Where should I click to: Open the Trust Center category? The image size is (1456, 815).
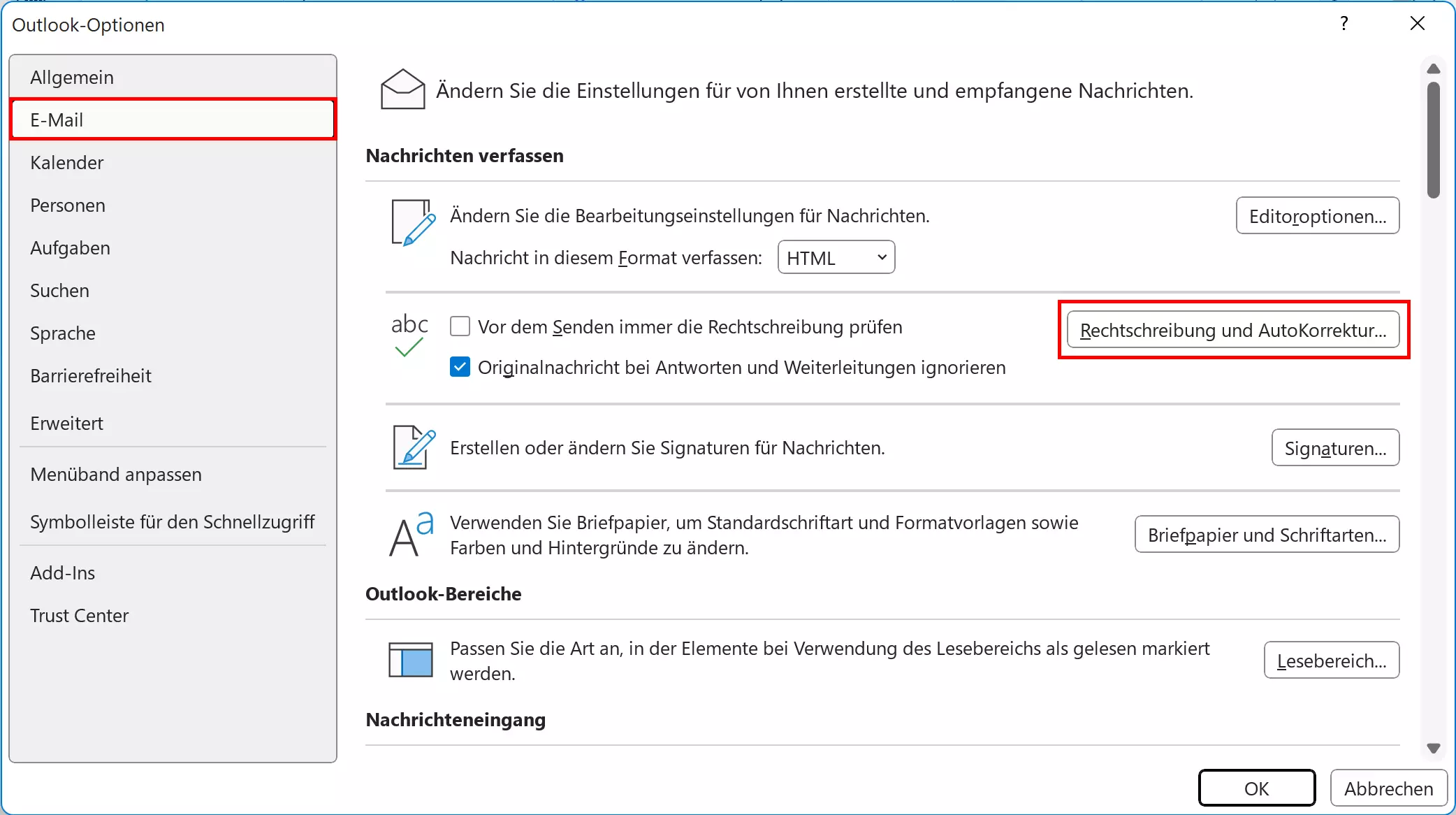coord(173,615)
